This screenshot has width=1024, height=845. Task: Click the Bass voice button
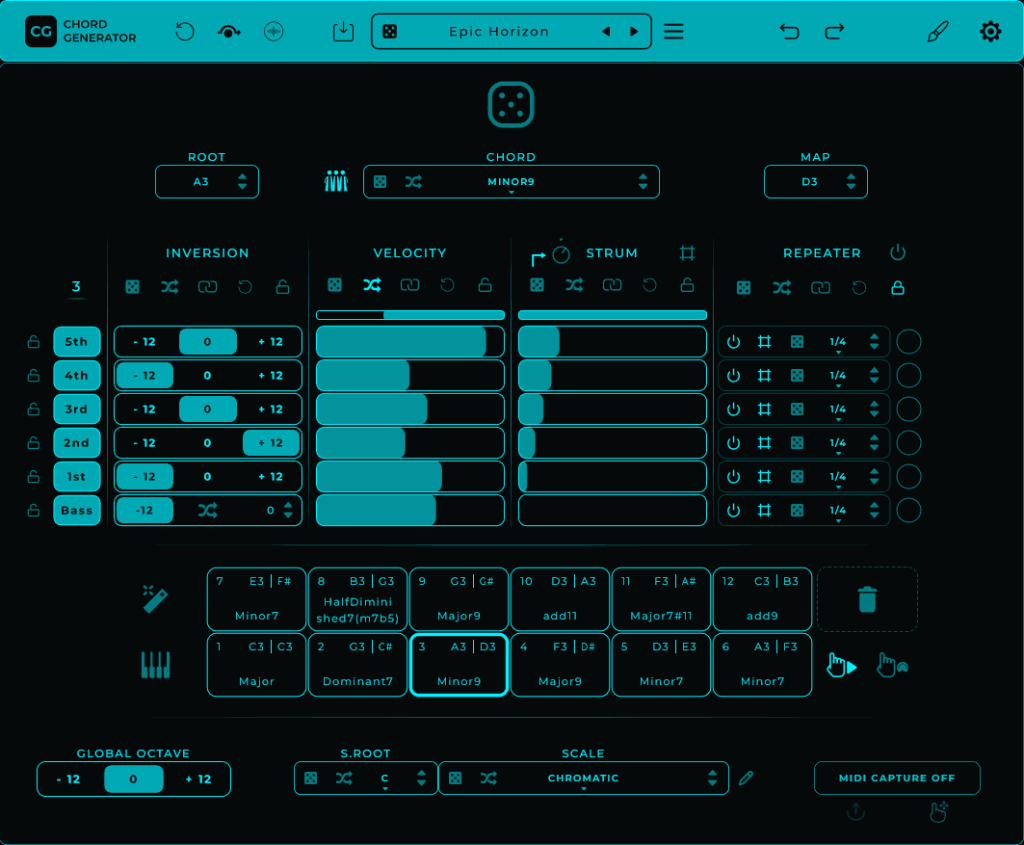point(76,510)
